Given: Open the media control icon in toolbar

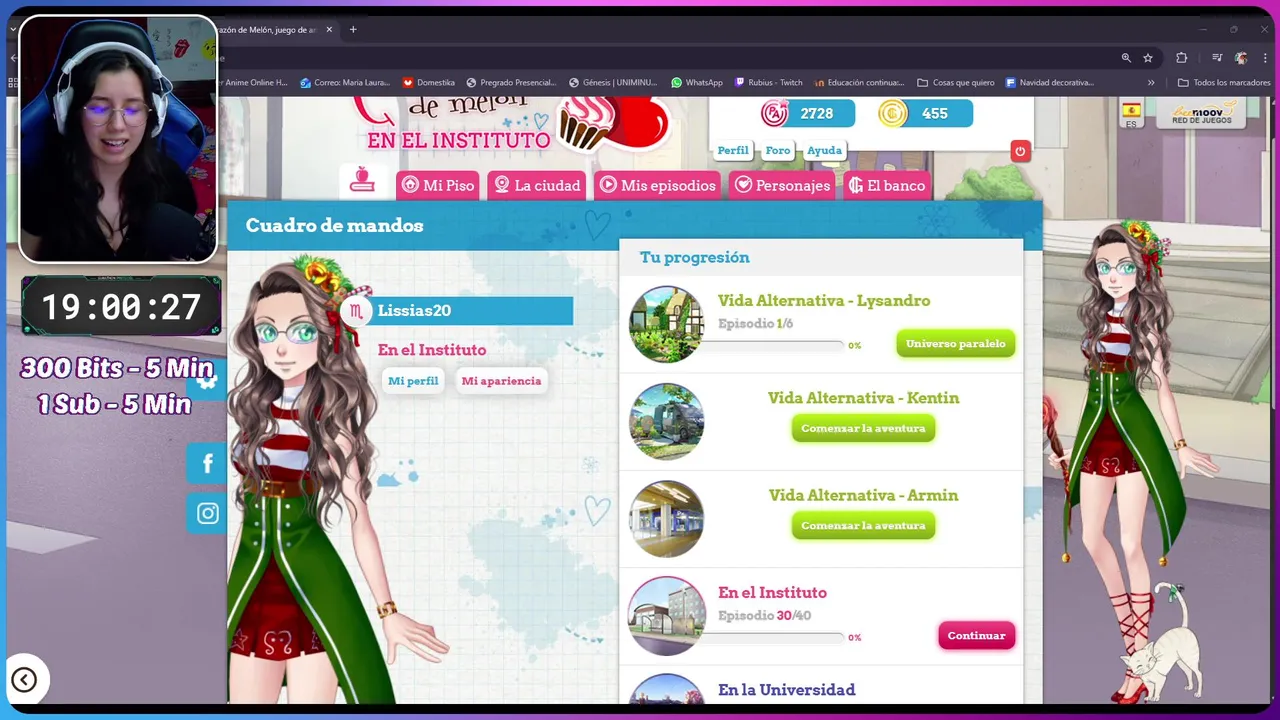Looking at the screenshot, I should tap(1217, 58).
